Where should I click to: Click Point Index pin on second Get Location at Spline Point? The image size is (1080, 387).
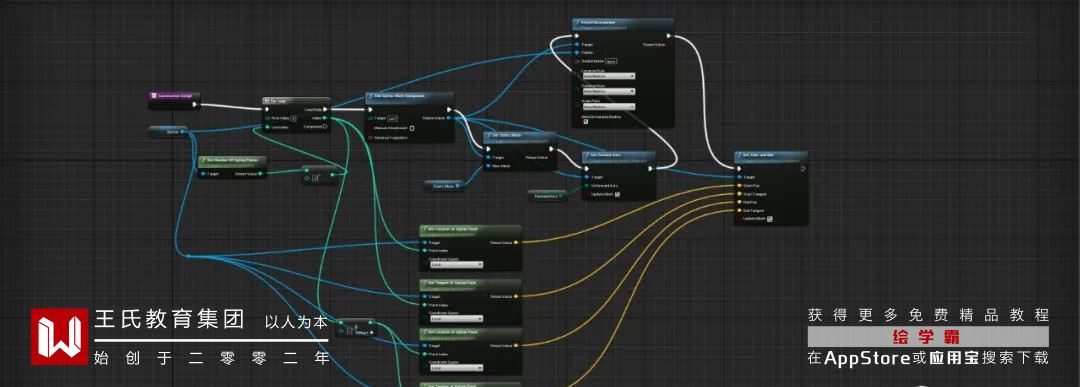click(424, 354)
